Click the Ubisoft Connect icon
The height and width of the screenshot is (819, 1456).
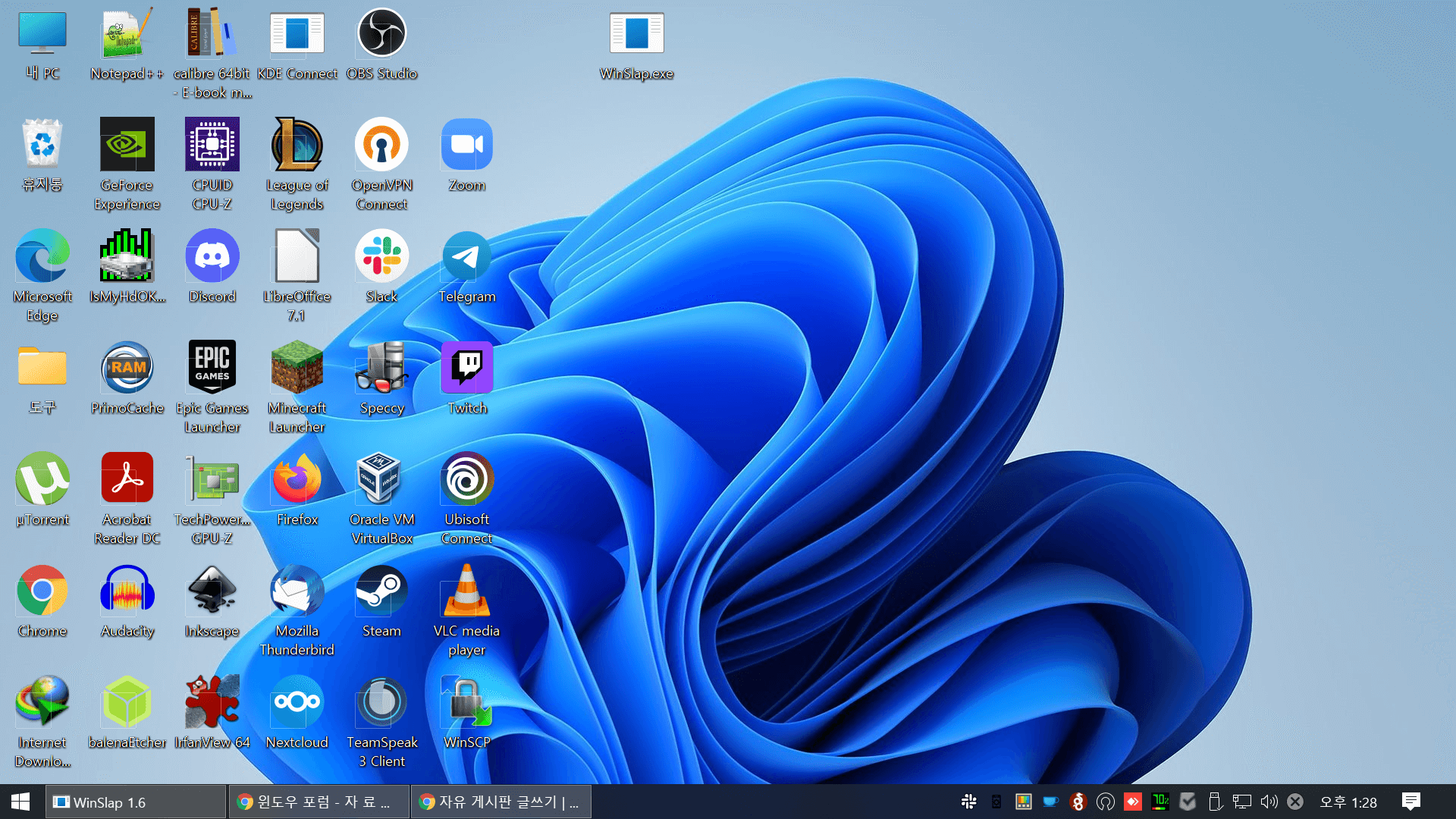[467, 498]
